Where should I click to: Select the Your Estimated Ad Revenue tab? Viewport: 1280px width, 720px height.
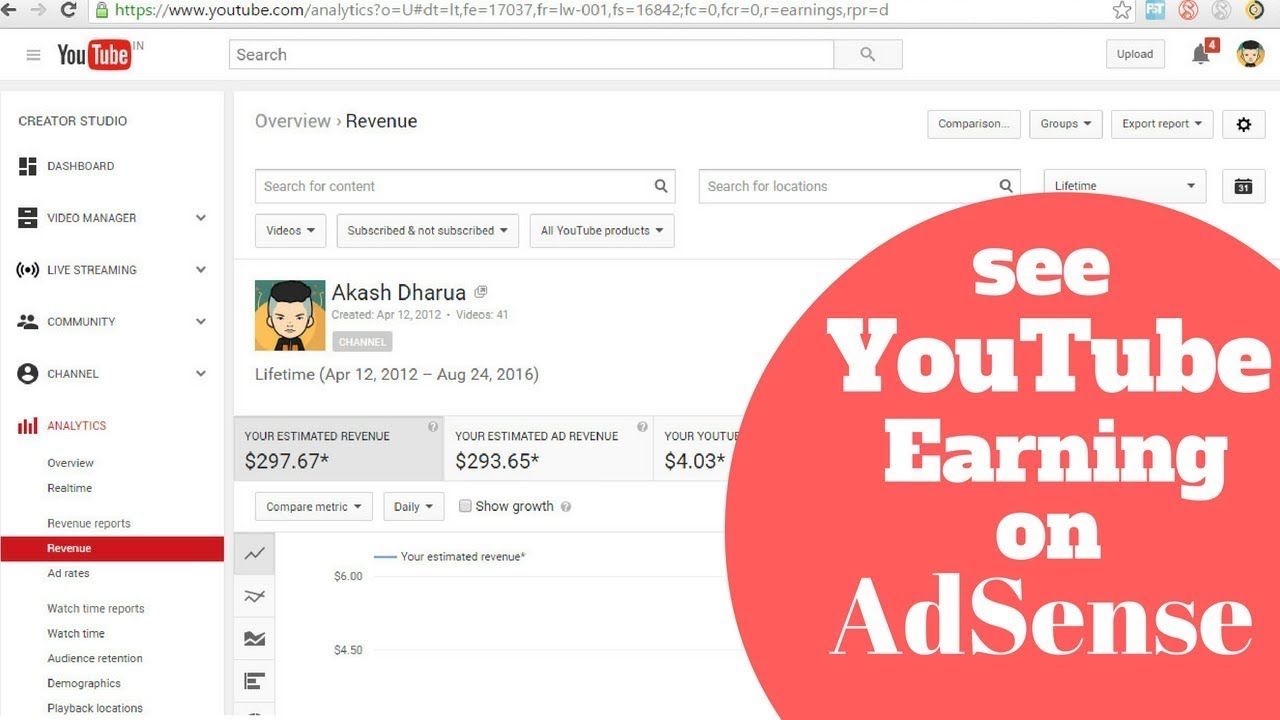coord(549,449)
